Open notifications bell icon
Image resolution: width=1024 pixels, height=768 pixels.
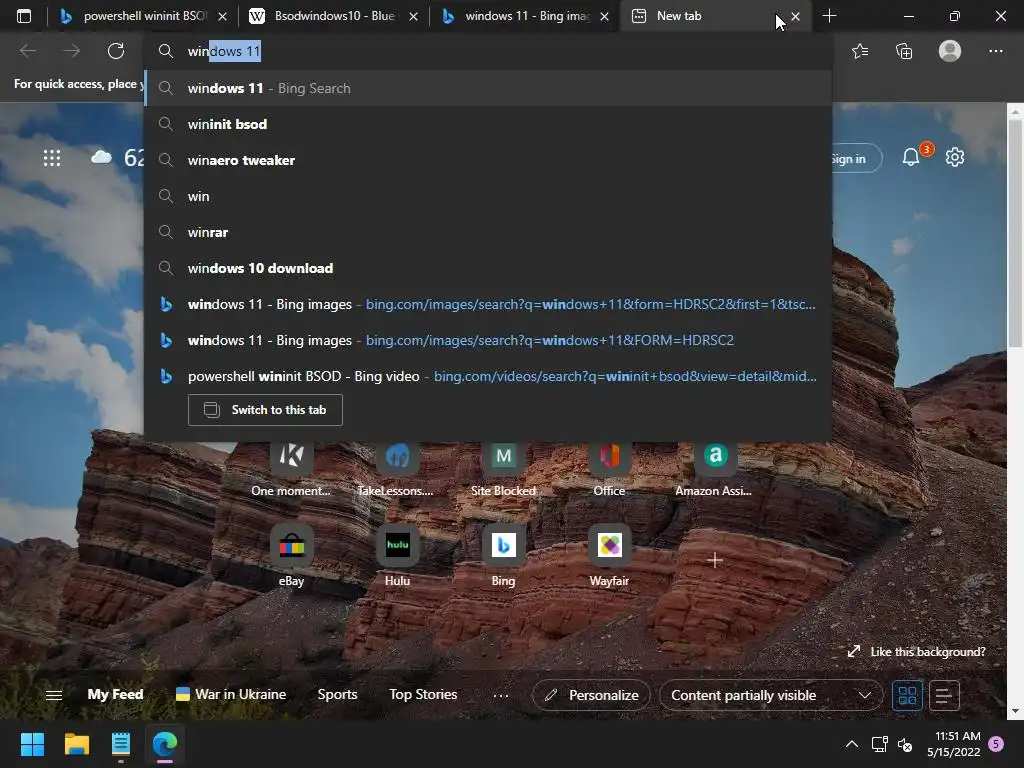tap(911, 157)
